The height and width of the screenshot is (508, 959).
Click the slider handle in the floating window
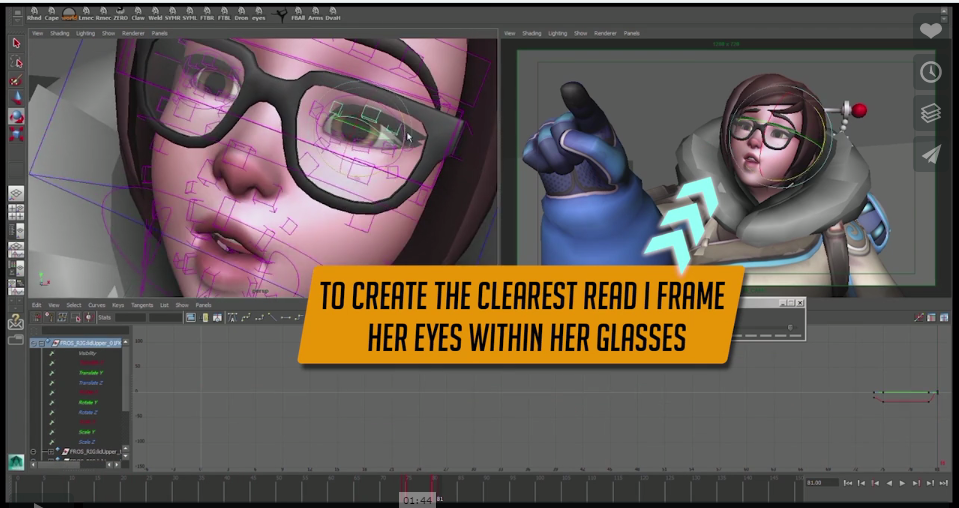(790, 328)
